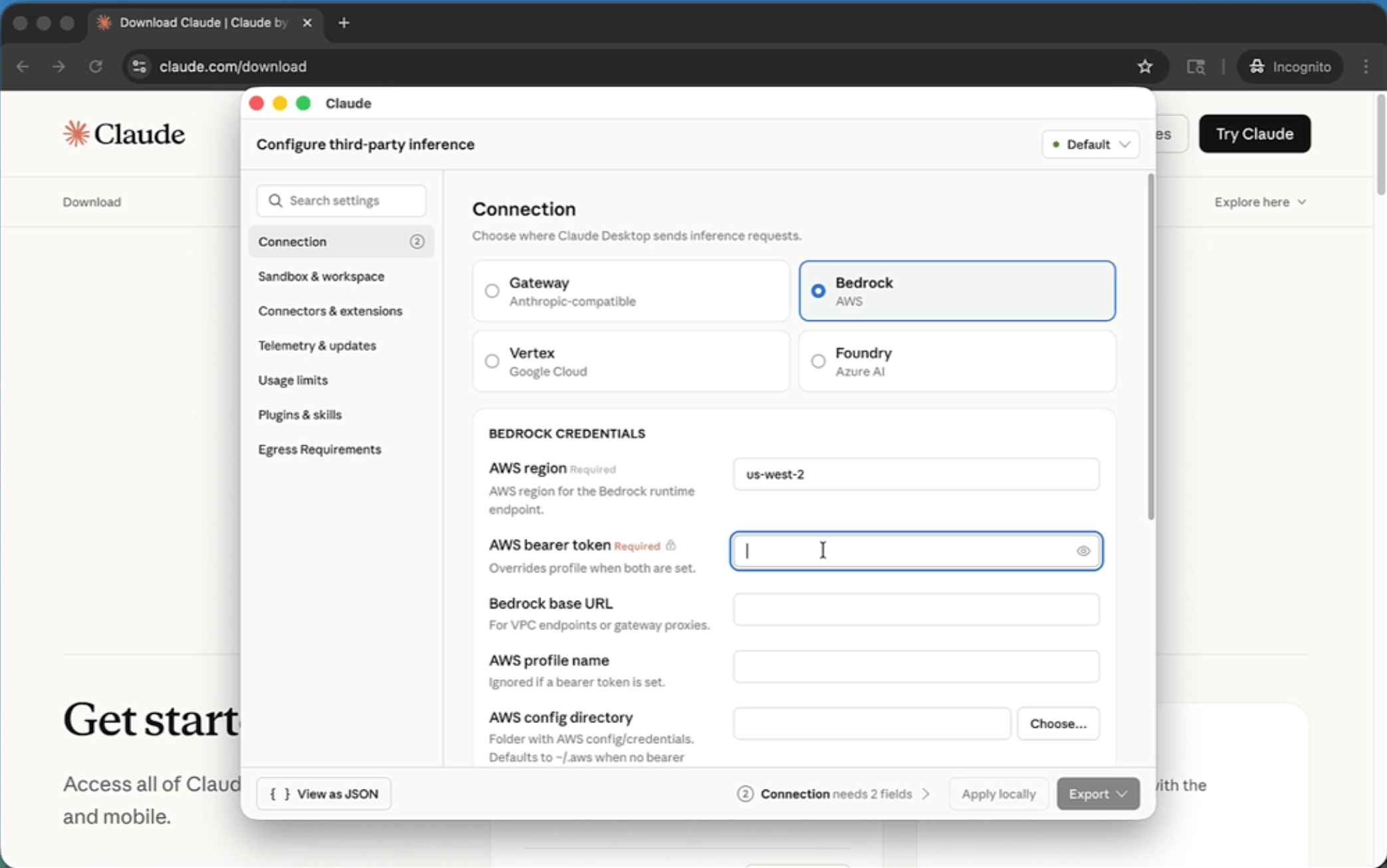
Task: Click the browser Forward arrow
Action: click(x=59, y=66)
